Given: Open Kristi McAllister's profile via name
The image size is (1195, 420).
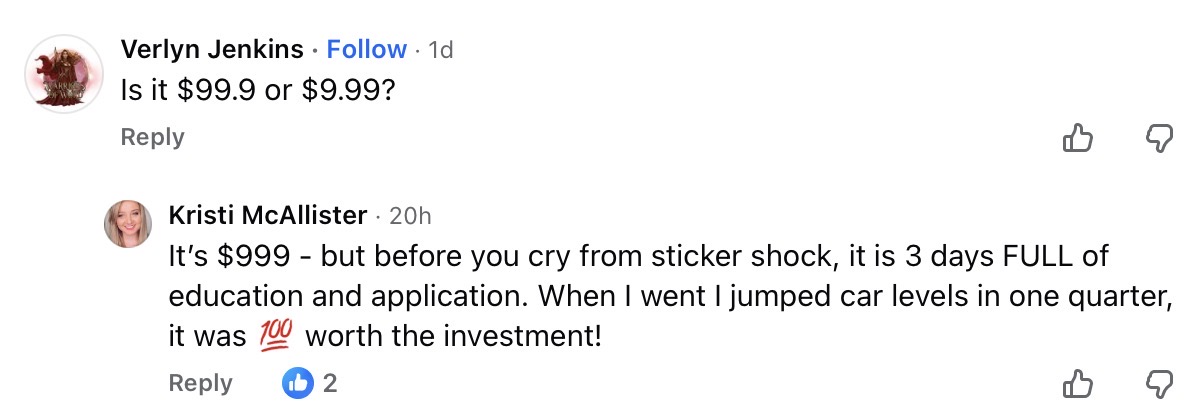Looking at the screenshot, I should coord(268,215).
